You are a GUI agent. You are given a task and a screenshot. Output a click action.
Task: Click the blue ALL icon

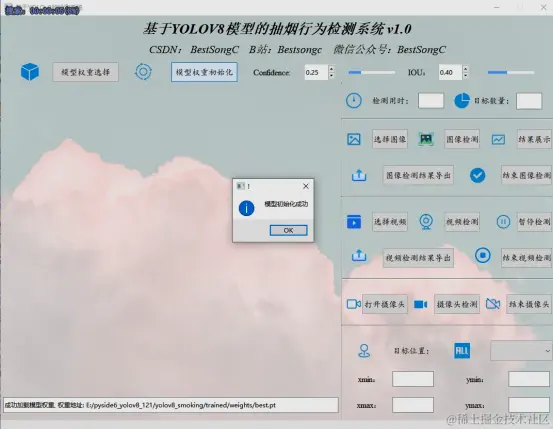pyautogui.click(x=462, y=351)
